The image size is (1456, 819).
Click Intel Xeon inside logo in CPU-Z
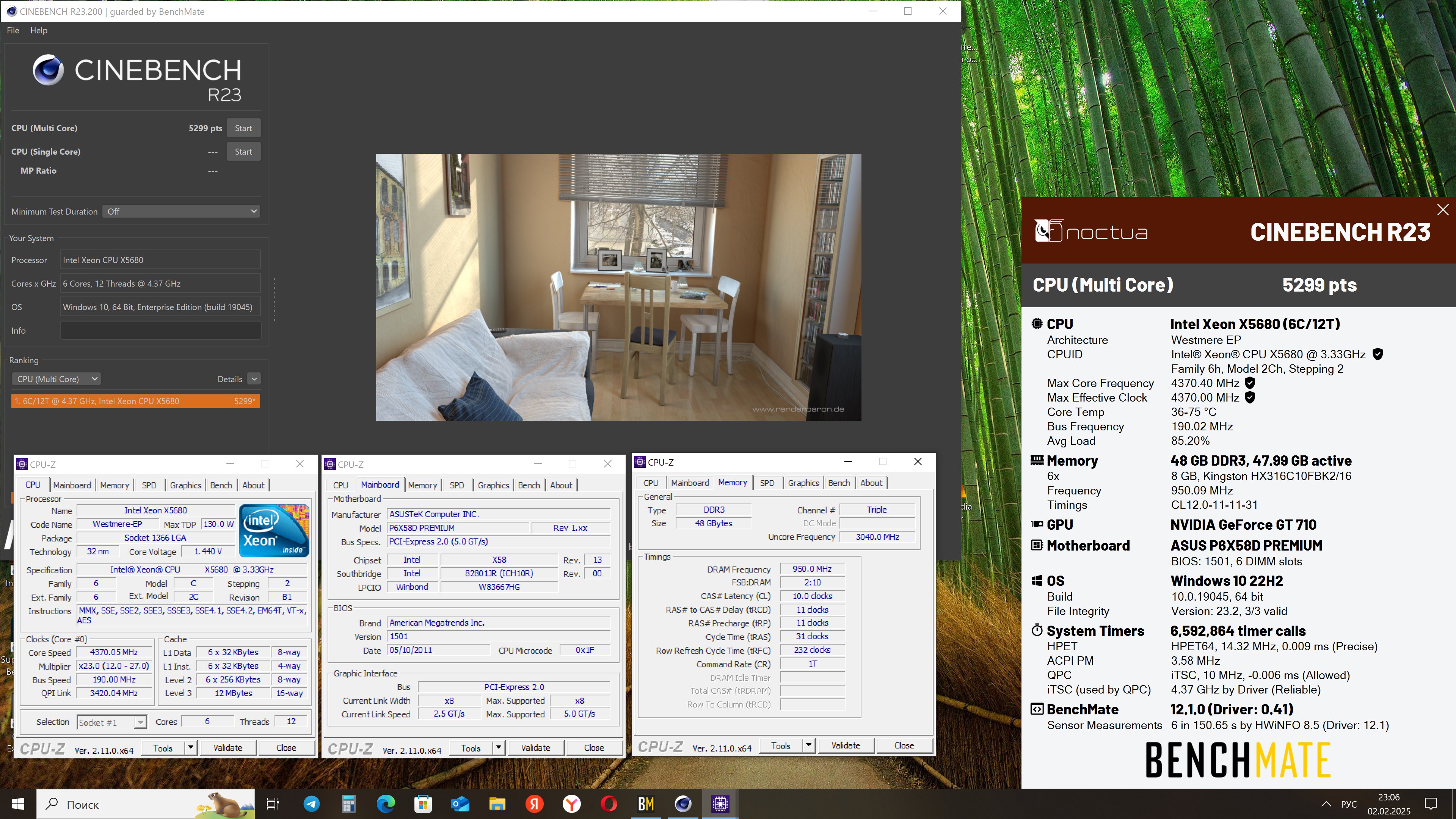point(274,530)
